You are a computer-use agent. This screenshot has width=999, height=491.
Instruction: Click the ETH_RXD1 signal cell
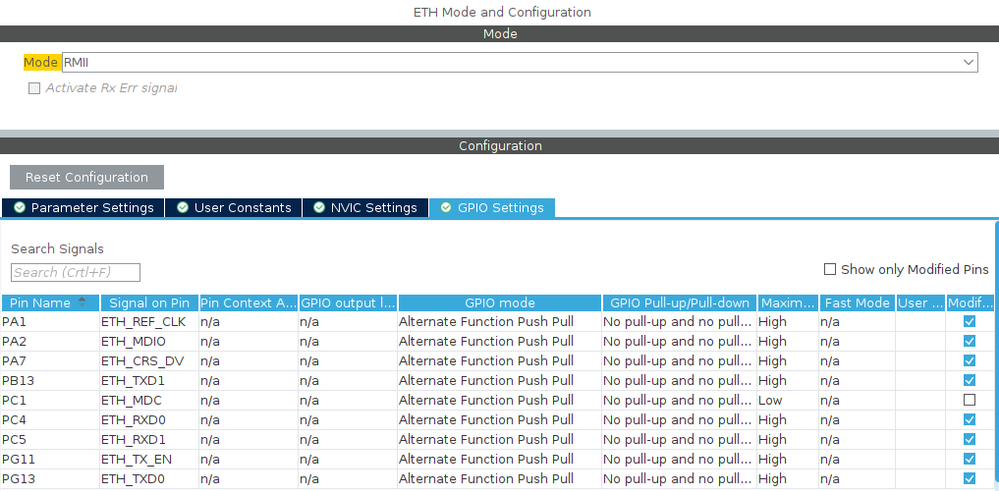[x=149, y=439]
